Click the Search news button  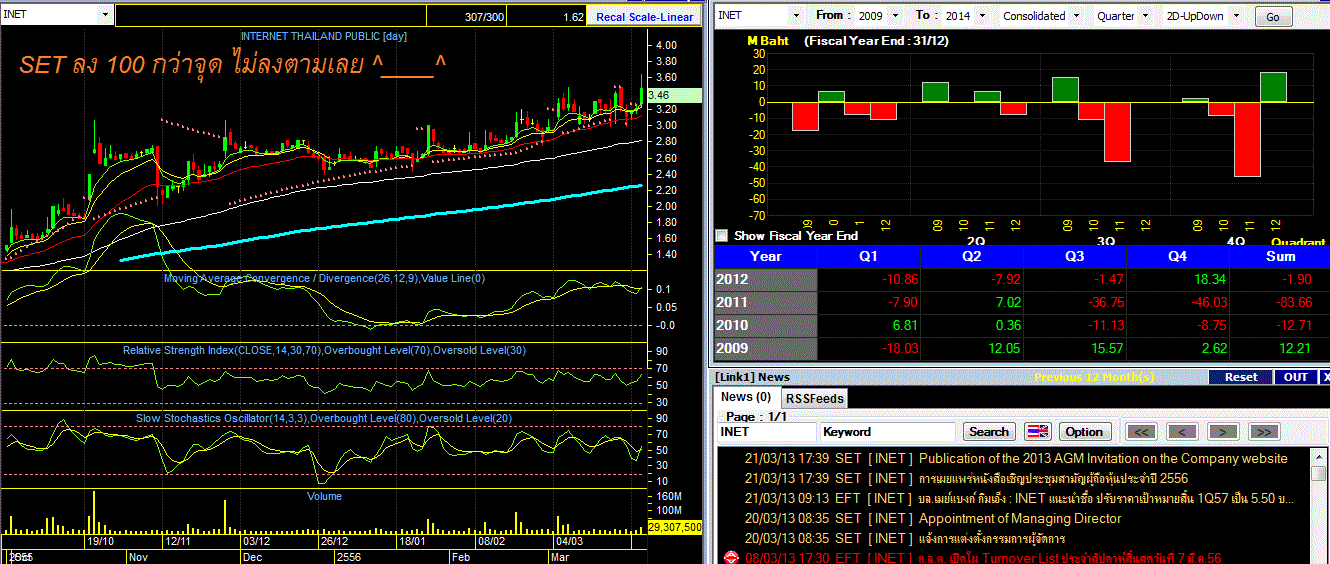[x=989, y=432]
